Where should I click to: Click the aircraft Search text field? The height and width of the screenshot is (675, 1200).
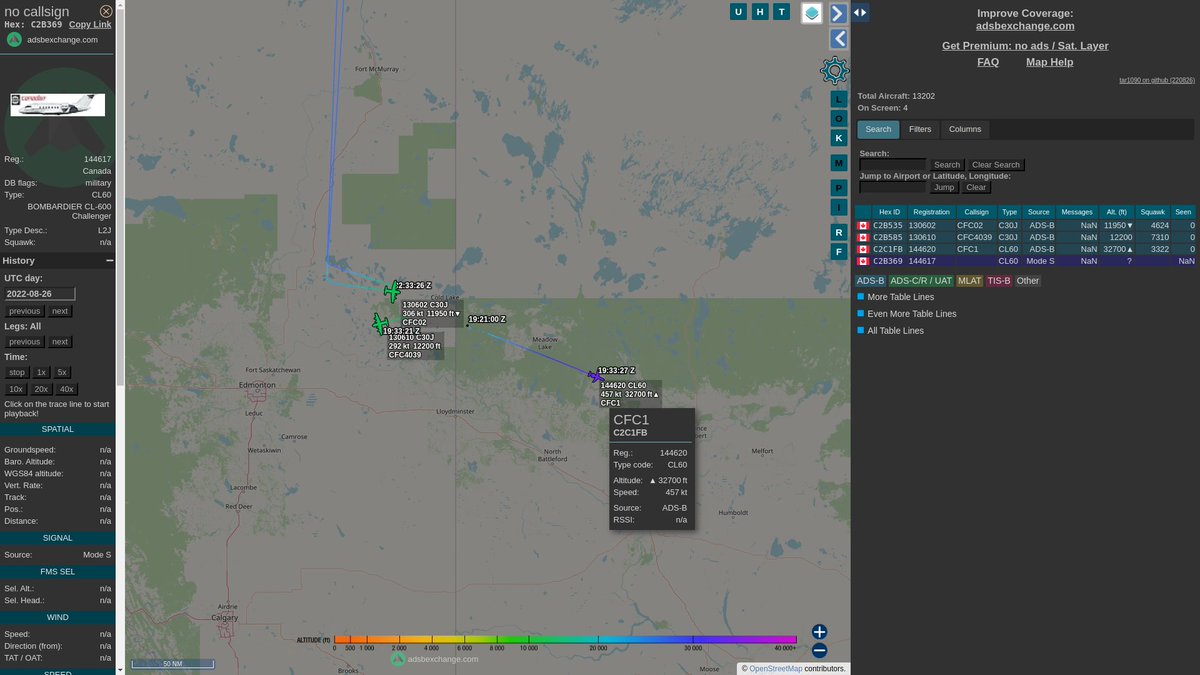(x=893, y=164)
